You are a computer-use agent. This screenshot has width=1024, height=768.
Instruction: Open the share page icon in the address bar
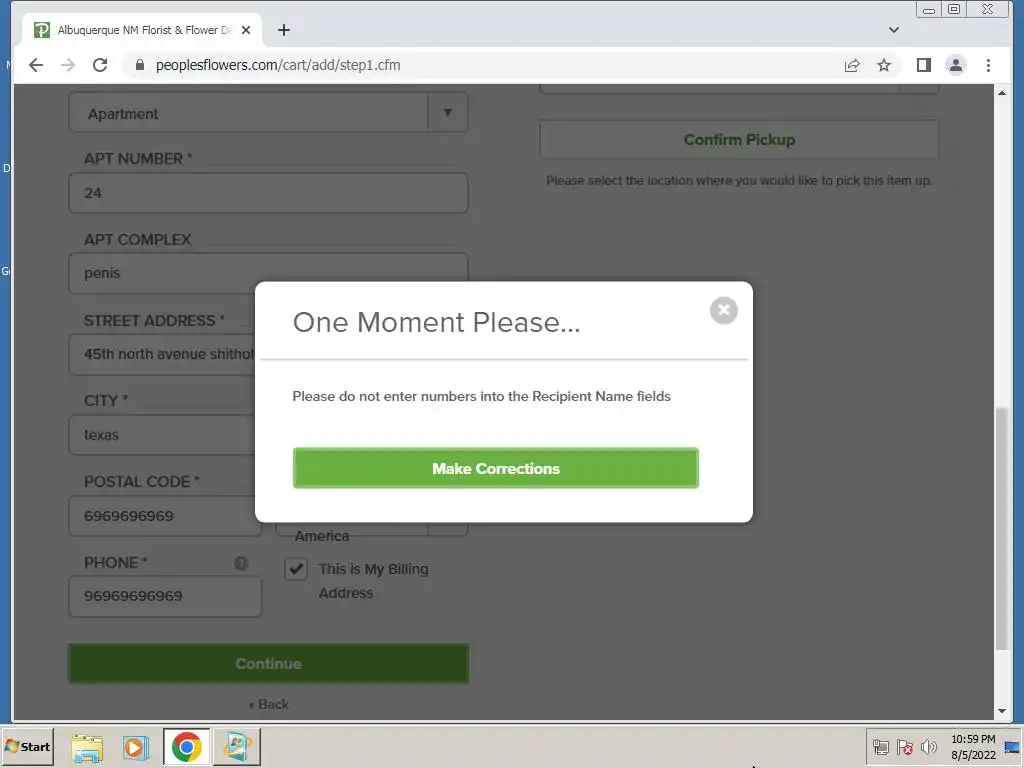coord(852,65)
